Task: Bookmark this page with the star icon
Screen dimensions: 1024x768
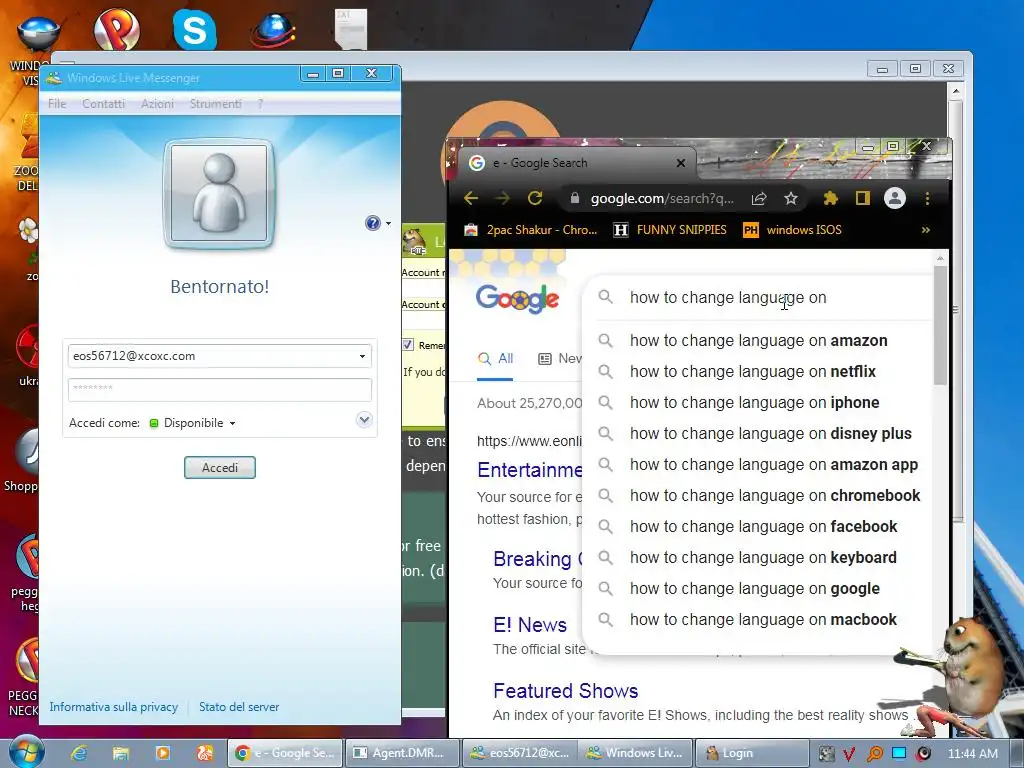Action: coord(791,199)
